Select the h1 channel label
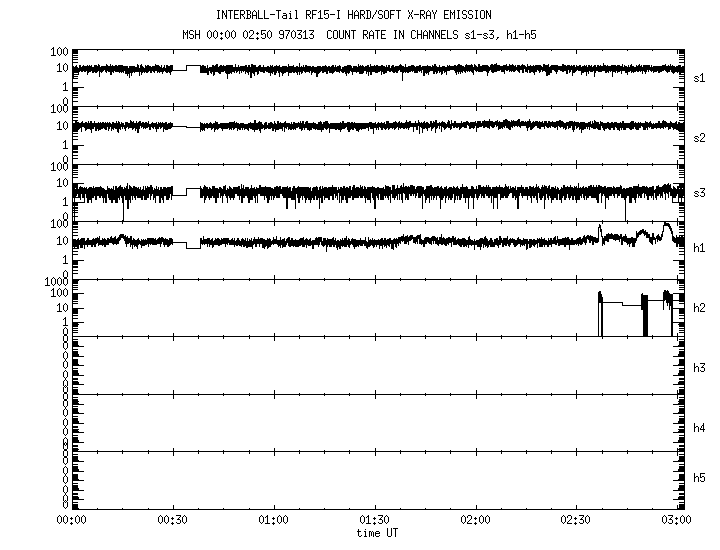This screenshot has width=720, height=550. point(700,247)
